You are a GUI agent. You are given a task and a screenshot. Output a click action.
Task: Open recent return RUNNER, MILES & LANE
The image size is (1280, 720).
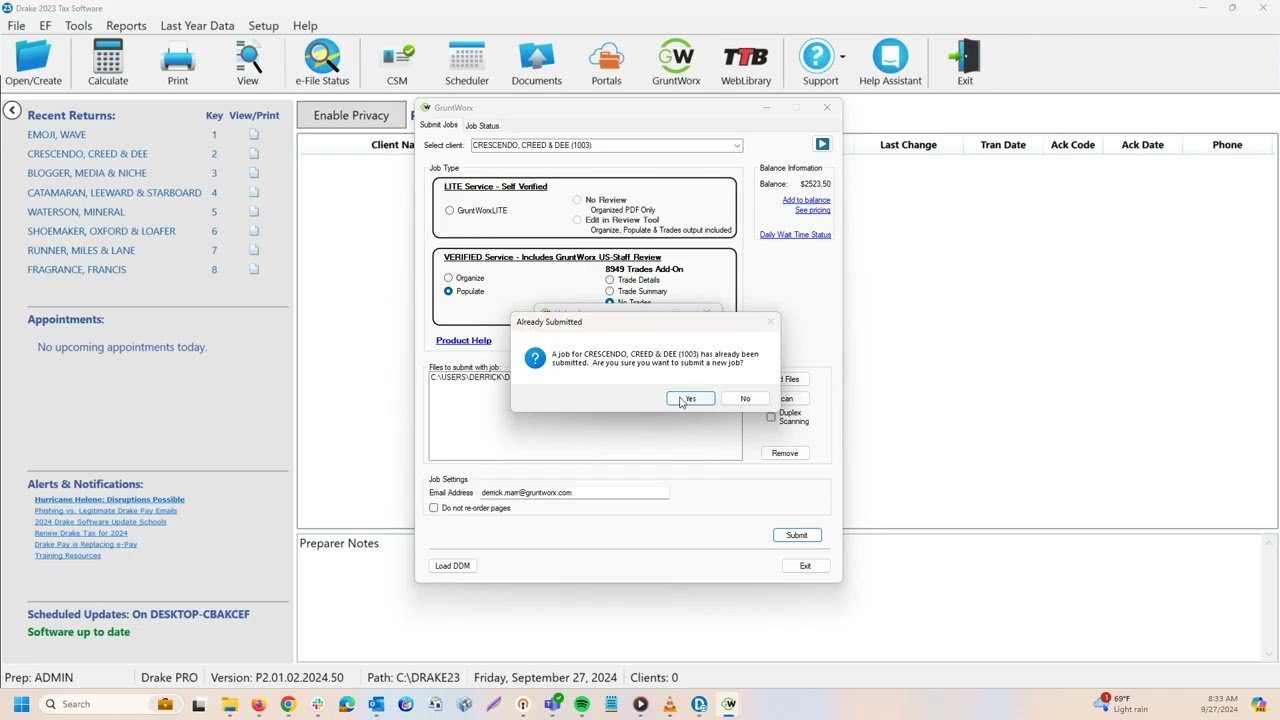click(81, 251)
